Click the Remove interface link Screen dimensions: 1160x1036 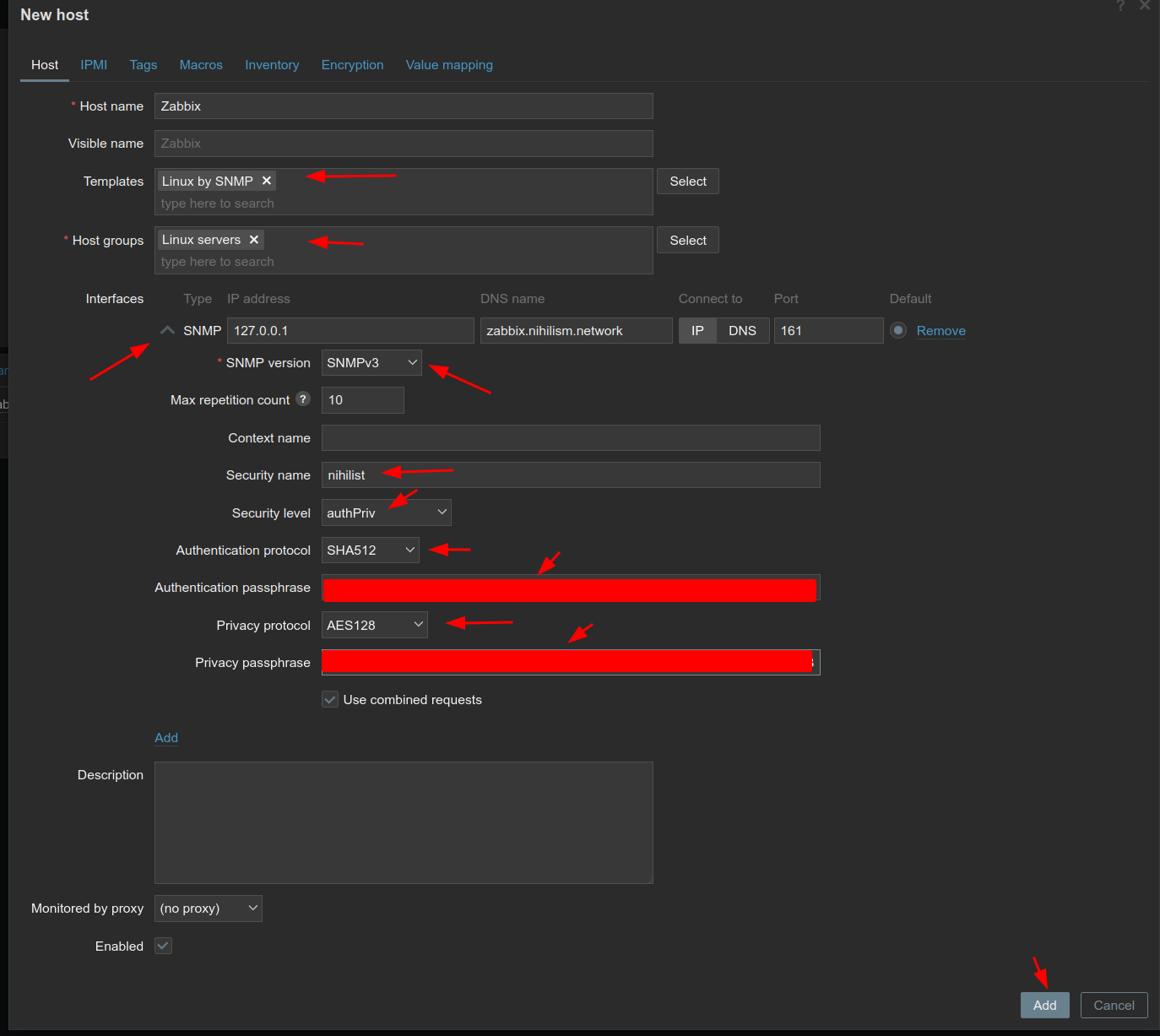(941, 330)
